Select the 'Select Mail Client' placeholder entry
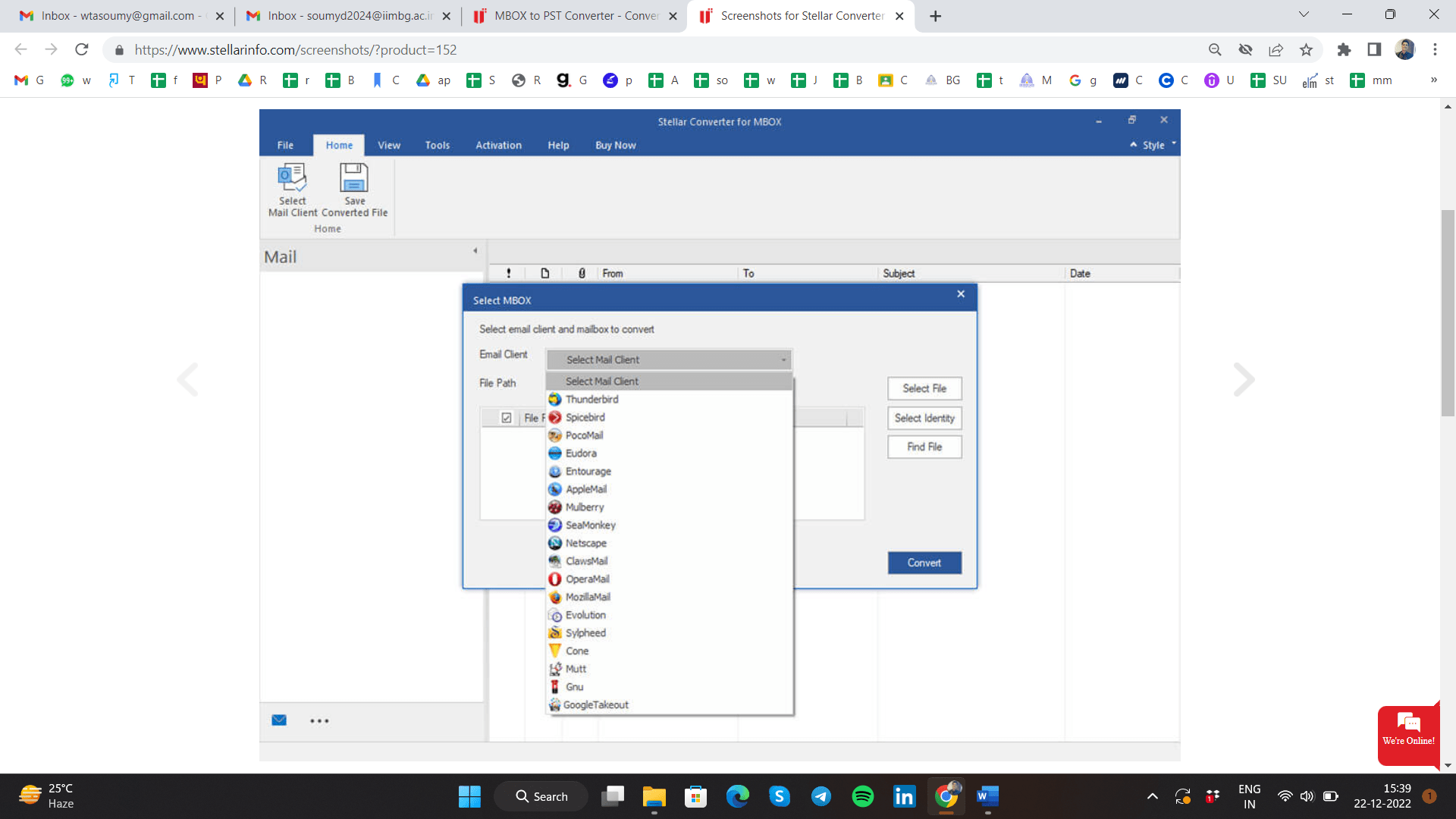The height and width of the screenshot is (819, 1456). 670,381
